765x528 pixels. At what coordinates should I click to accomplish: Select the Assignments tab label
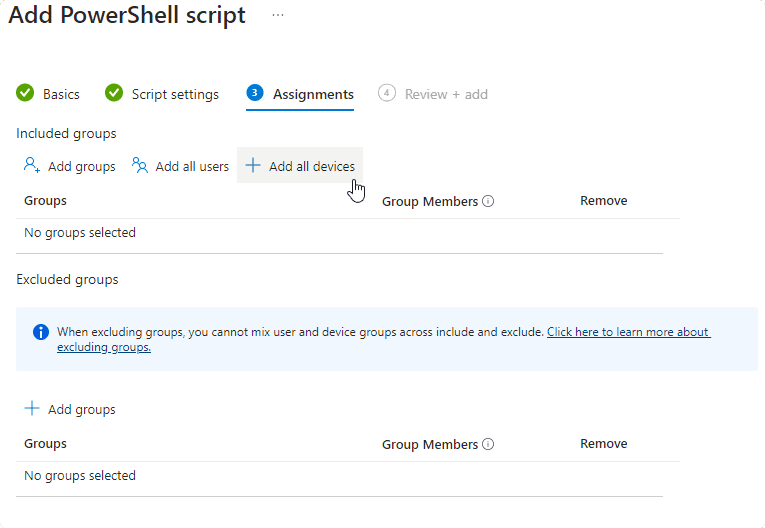pos(313,94)
